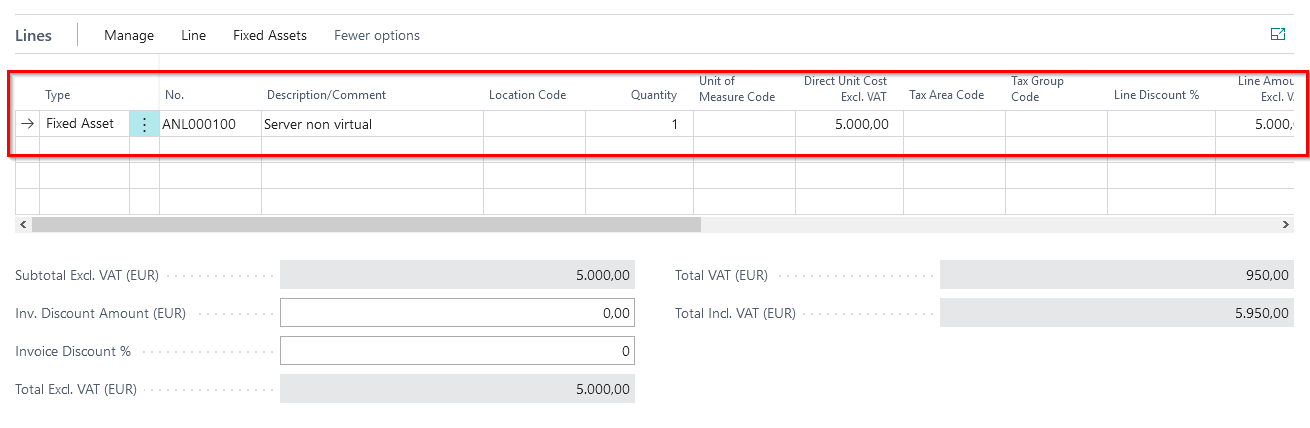Click the Description cell Server non virtual
Viewport: 1310px width, 428px height.
coord(371,124)
